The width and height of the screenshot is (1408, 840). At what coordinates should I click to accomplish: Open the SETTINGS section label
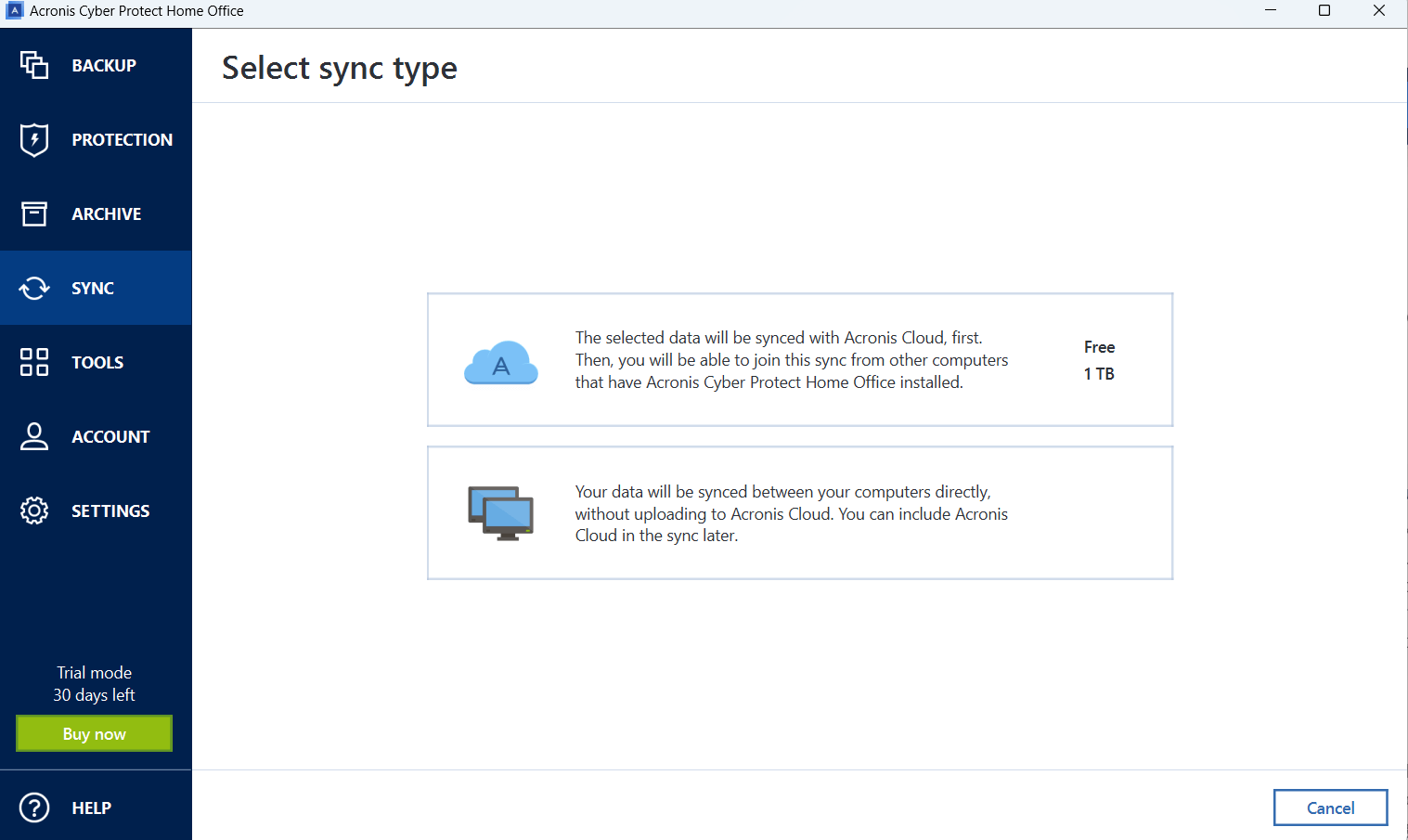110,510
